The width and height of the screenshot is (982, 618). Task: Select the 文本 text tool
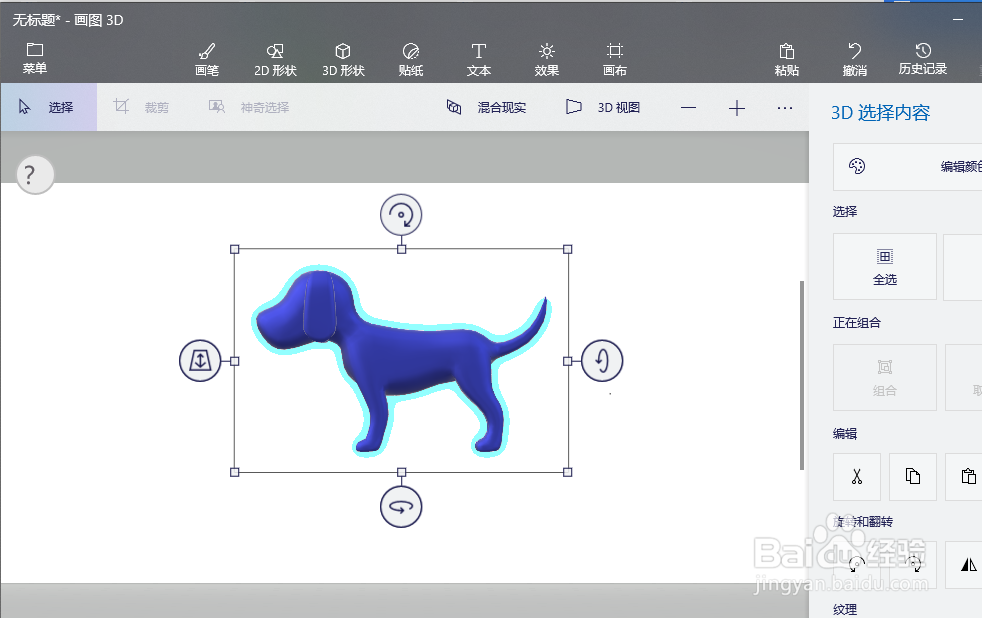[x=478, y=59]
